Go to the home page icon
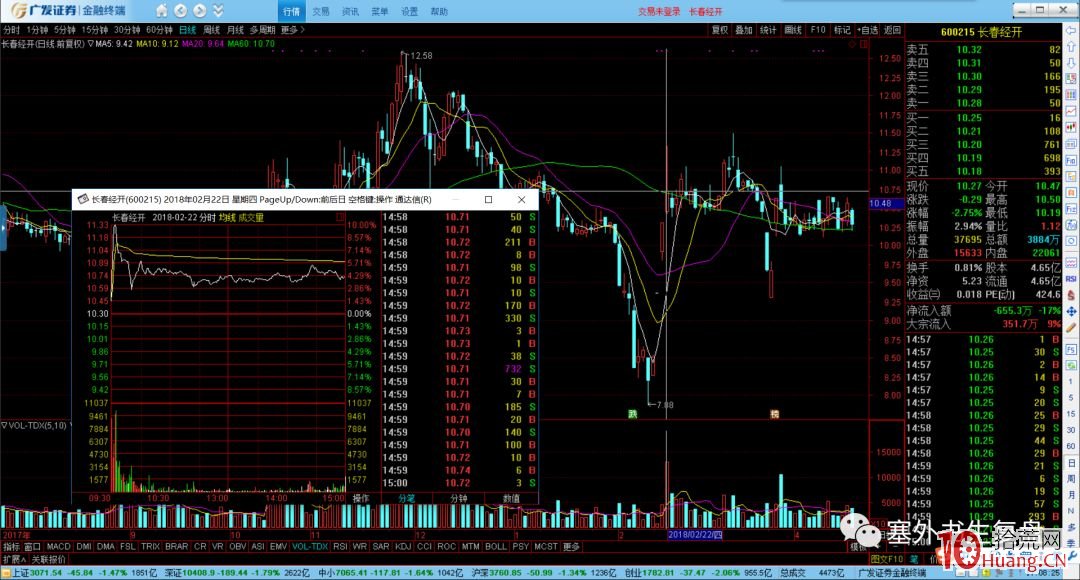This screenshot has height=580, width=1080. 161,10
